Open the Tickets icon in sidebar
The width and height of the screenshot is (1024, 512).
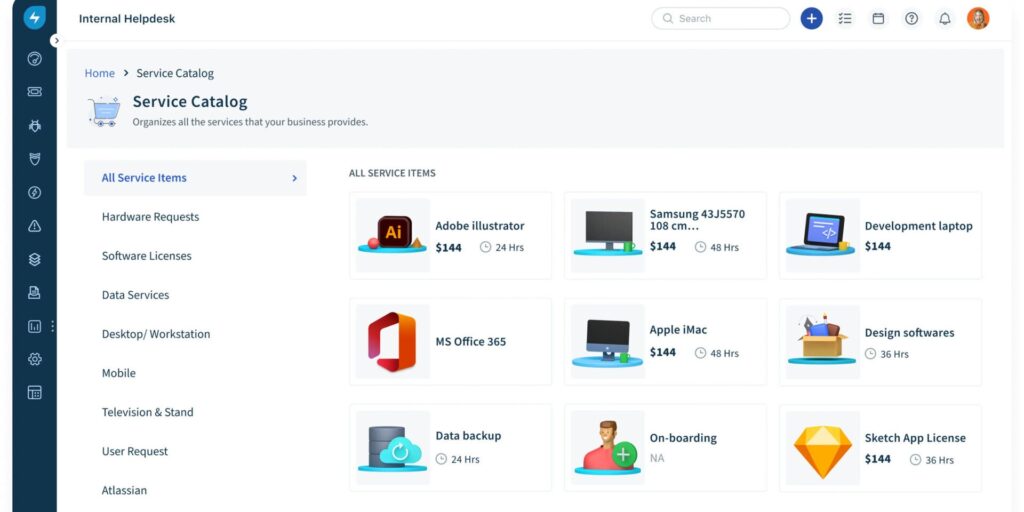34,92
